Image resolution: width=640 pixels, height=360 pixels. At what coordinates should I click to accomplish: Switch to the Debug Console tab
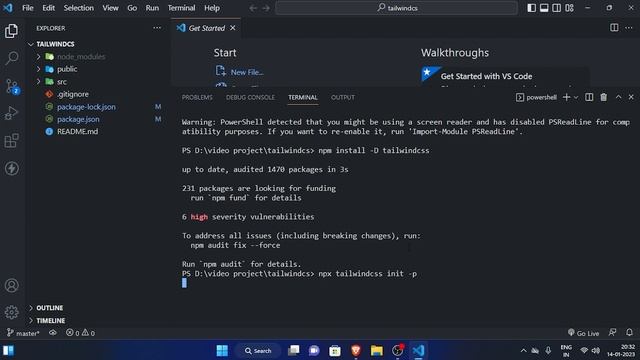250,97
